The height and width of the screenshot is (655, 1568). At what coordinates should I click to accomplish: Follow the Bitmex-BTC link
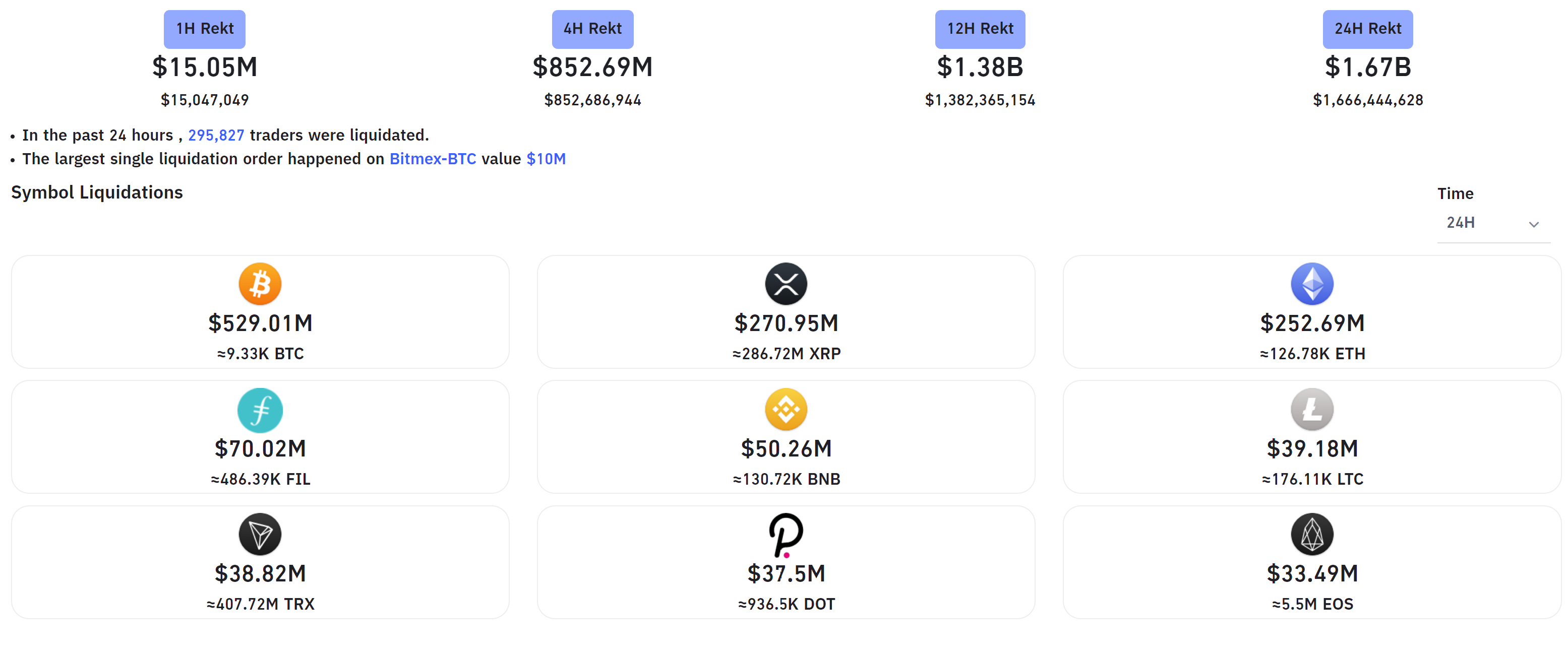(433, 159)
